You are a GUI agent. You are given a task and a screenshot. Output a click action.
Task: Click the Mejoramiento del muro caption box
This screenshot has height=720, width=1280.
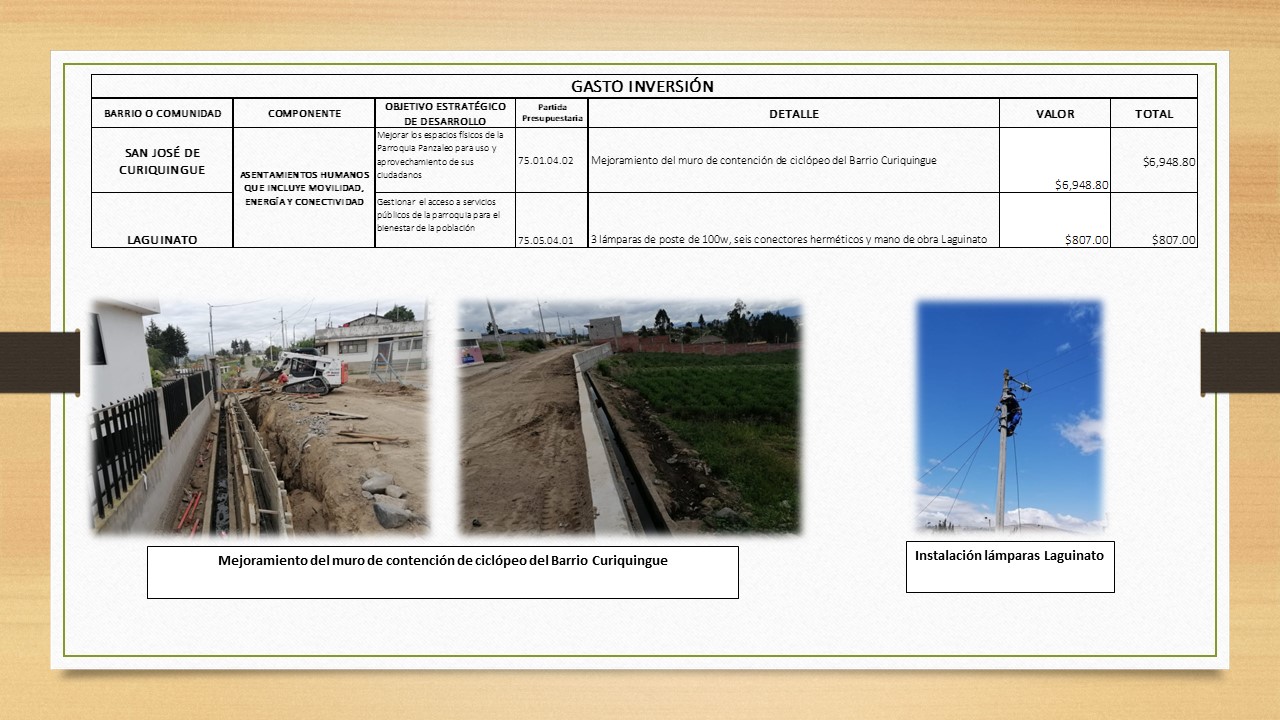pos(442,572)
